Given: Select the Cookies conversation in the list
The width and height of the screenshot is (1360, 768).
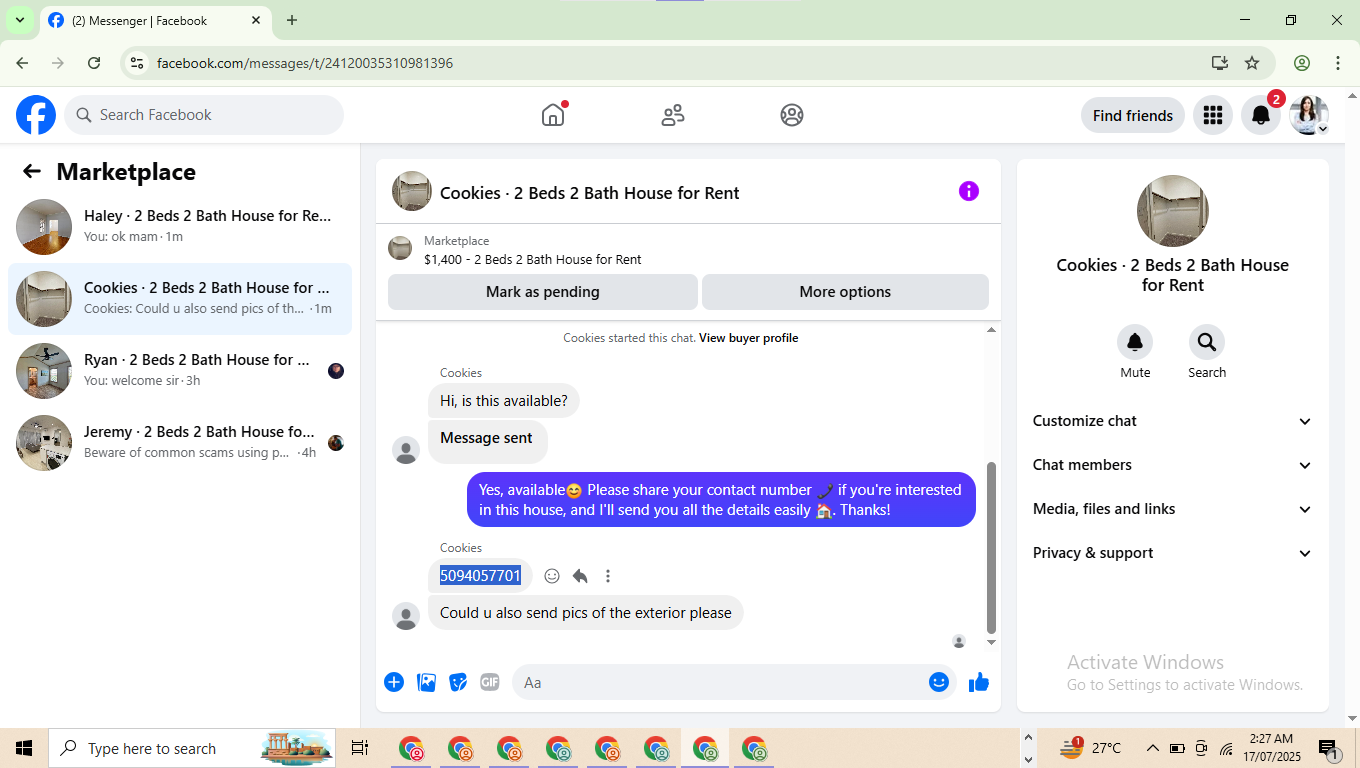Looking at the screenshot, I should (x=180, y=299).
